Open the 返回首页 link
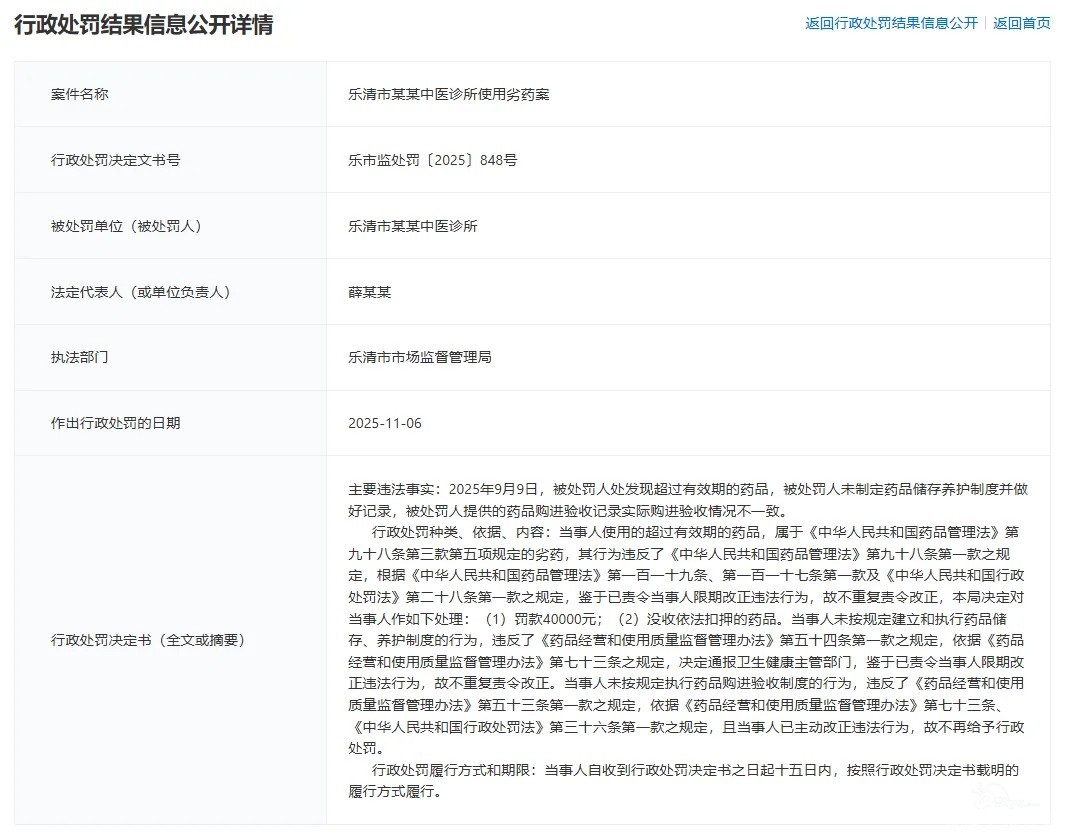The image size is (1065, 835). pos(1021,23)
